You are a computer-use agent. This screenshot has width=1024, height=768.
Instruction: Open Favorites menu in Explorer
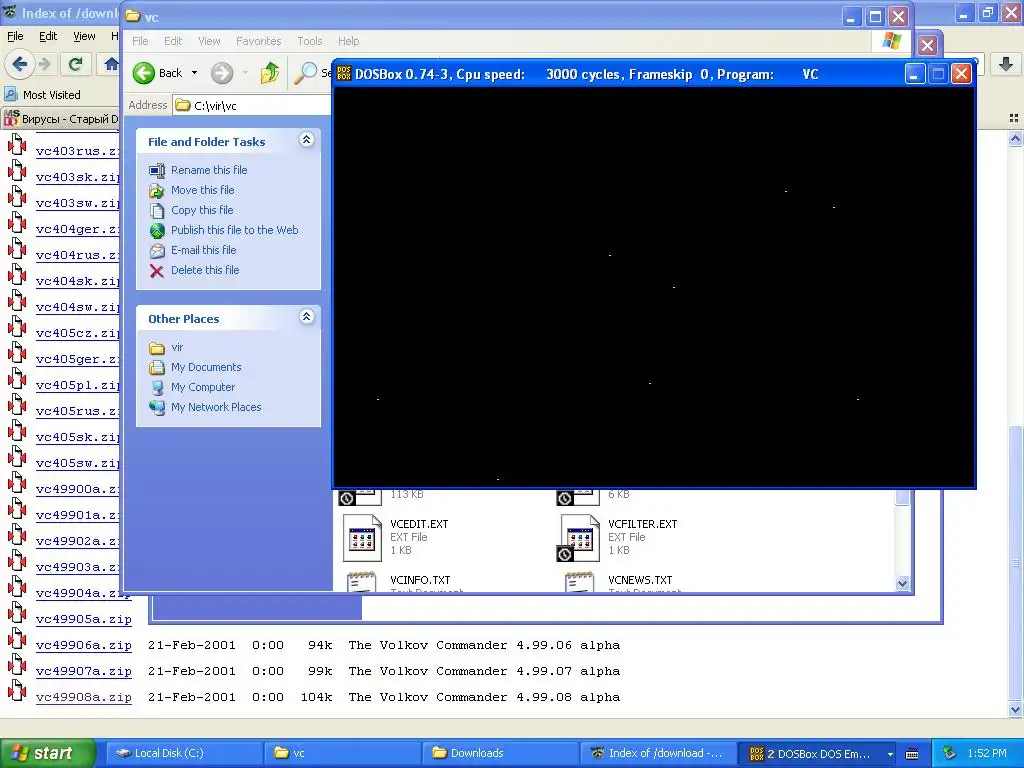click(259, 41)
